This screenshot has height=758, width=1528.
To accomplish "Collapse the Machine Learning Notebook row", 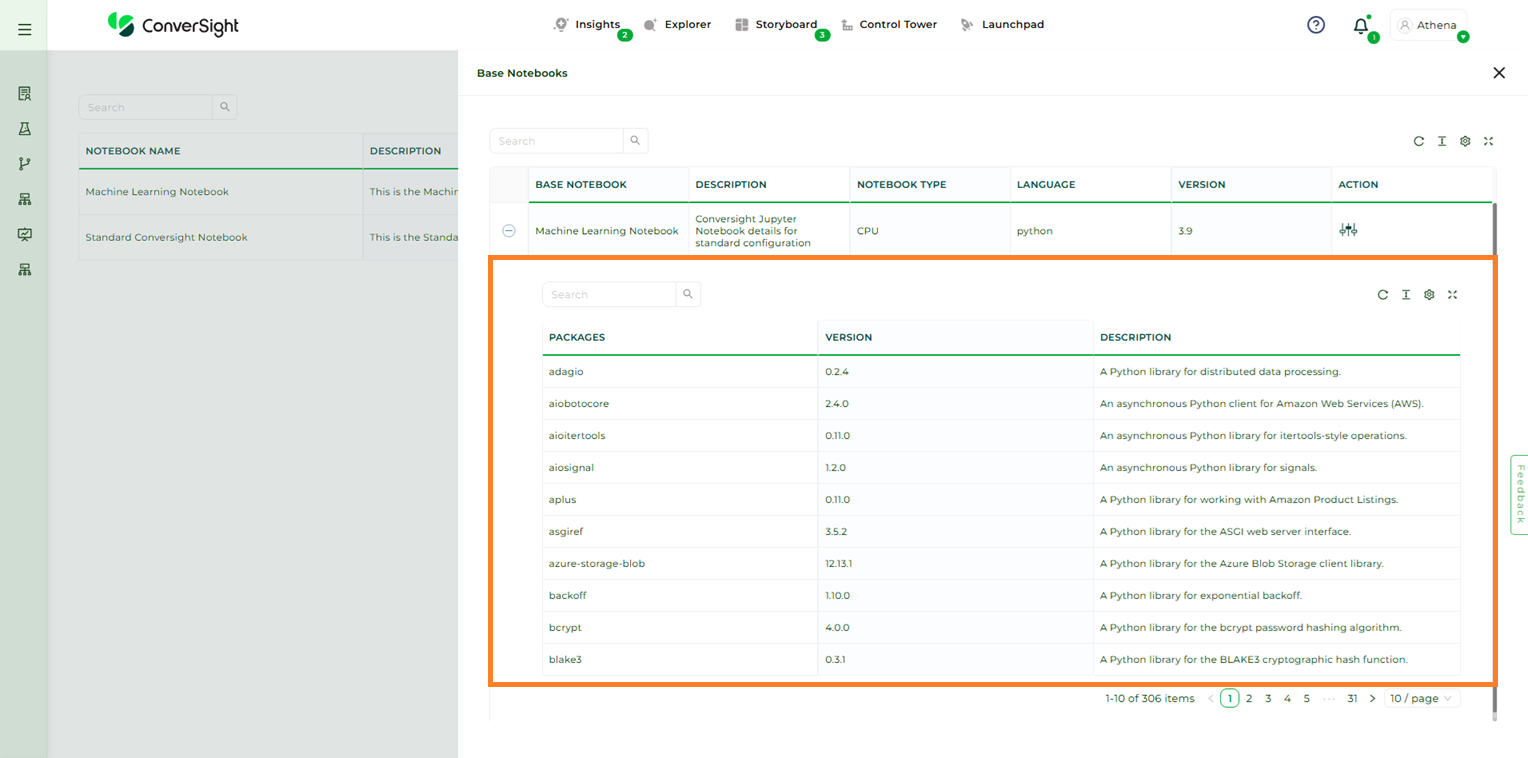I will click(508, 231).
